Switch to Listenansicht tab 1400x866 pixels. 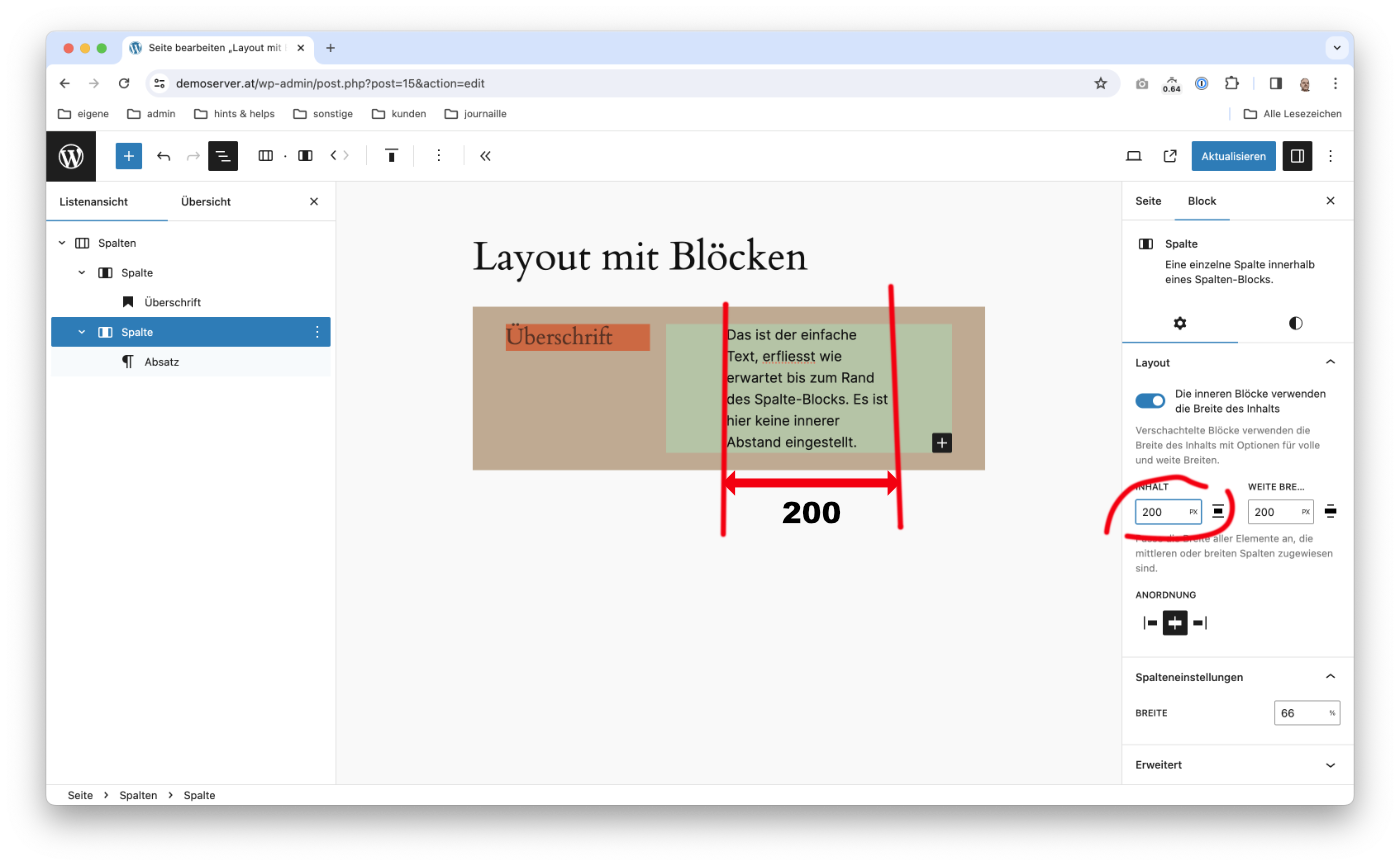[x=94, y=201]
